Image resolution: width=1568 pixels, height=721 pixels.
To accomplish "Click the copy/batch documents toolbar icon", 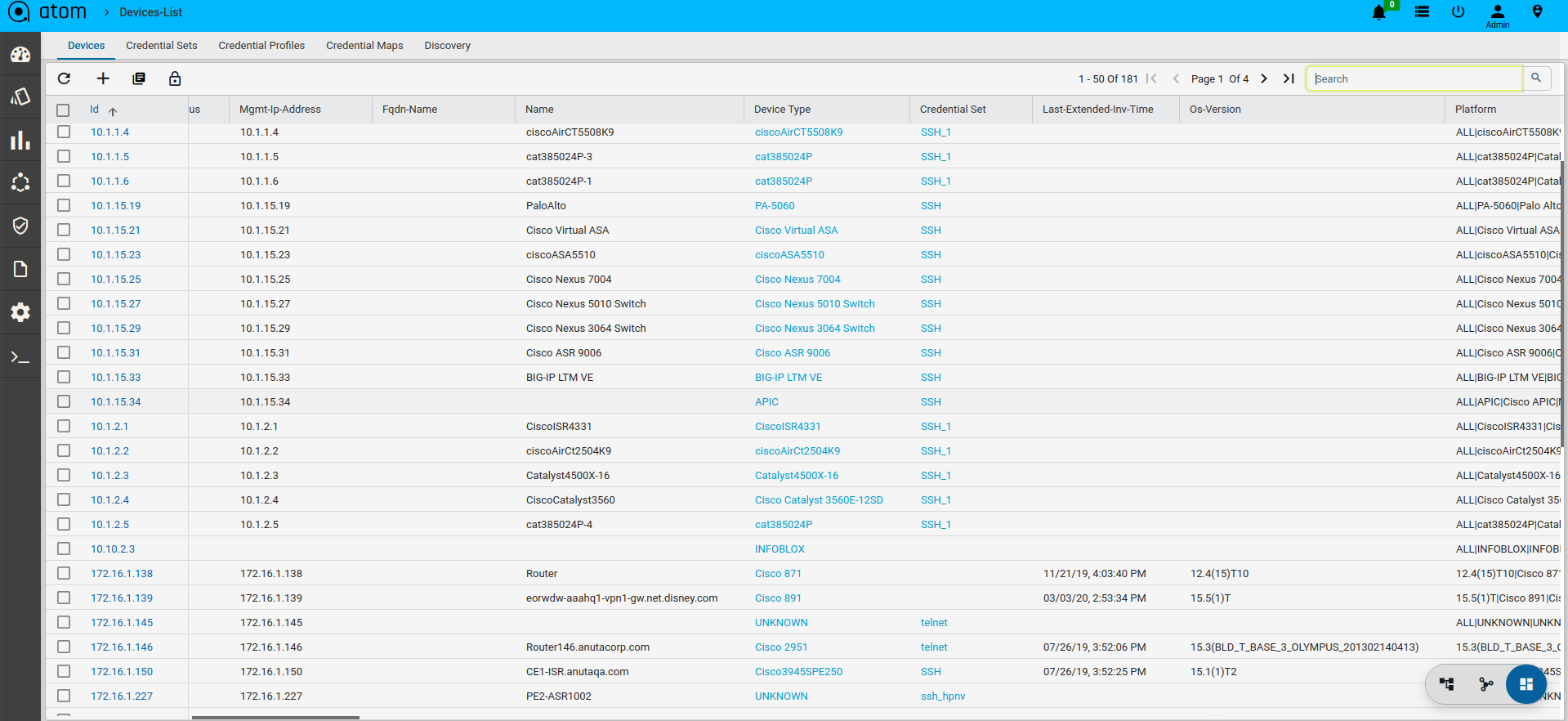I will pos(139,78).
